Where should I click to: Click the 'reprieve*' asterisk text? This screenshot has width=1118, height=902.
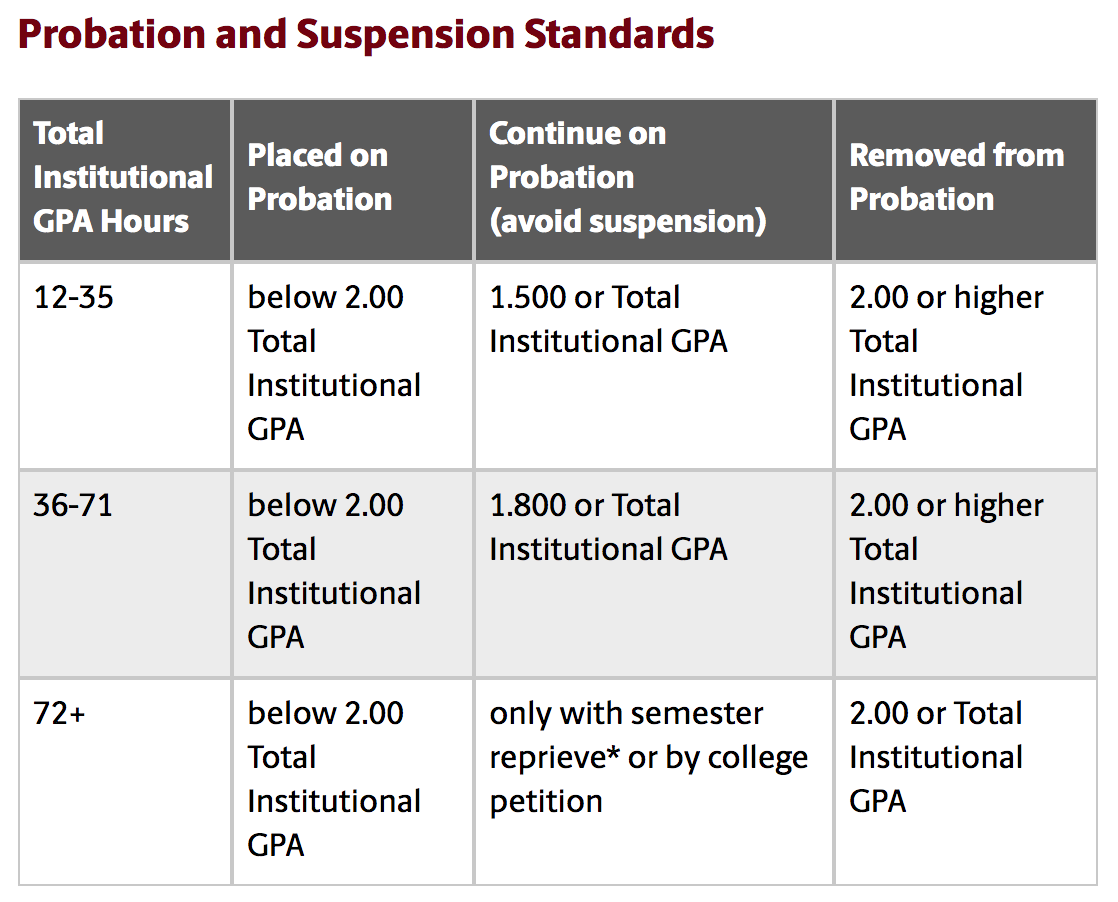(x=554, y=757)
